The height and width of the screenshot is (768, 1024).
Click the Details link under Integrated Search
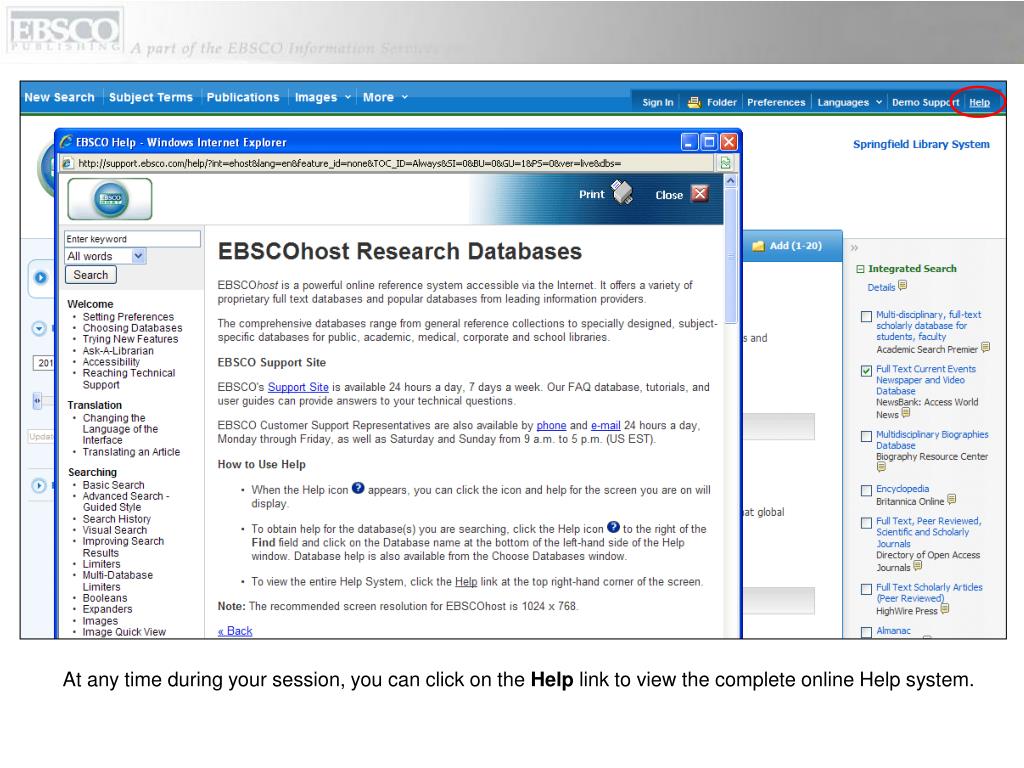click(x=881, y=287)
